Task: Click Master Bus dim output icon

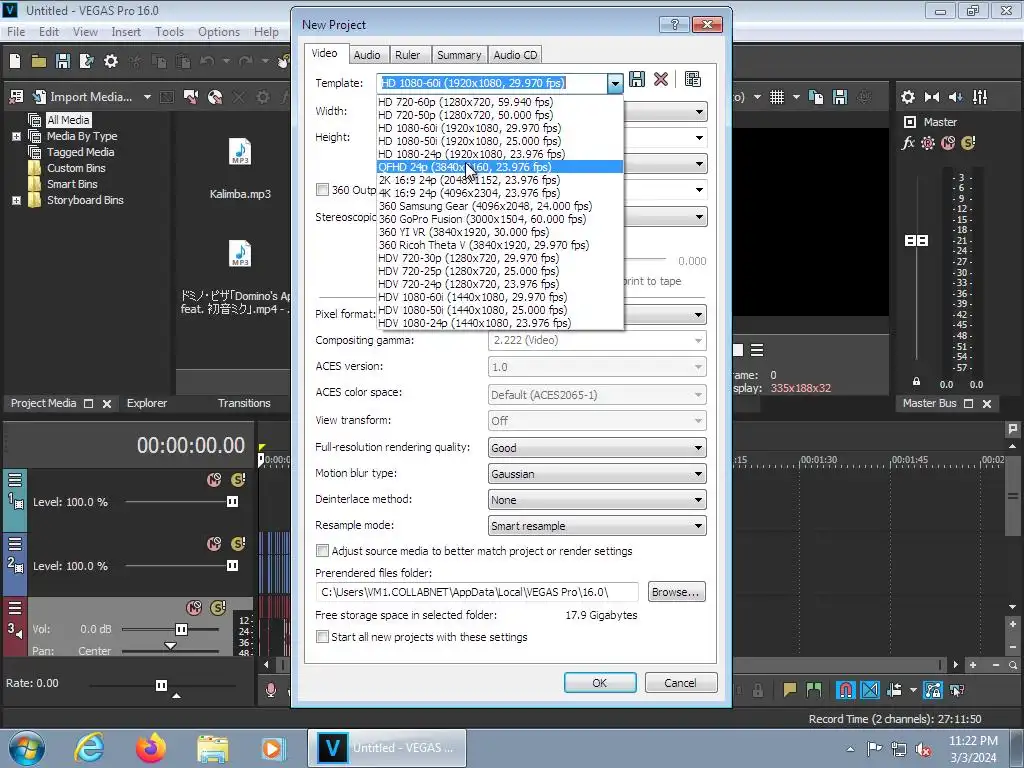Action: click(x=955, y=97)
